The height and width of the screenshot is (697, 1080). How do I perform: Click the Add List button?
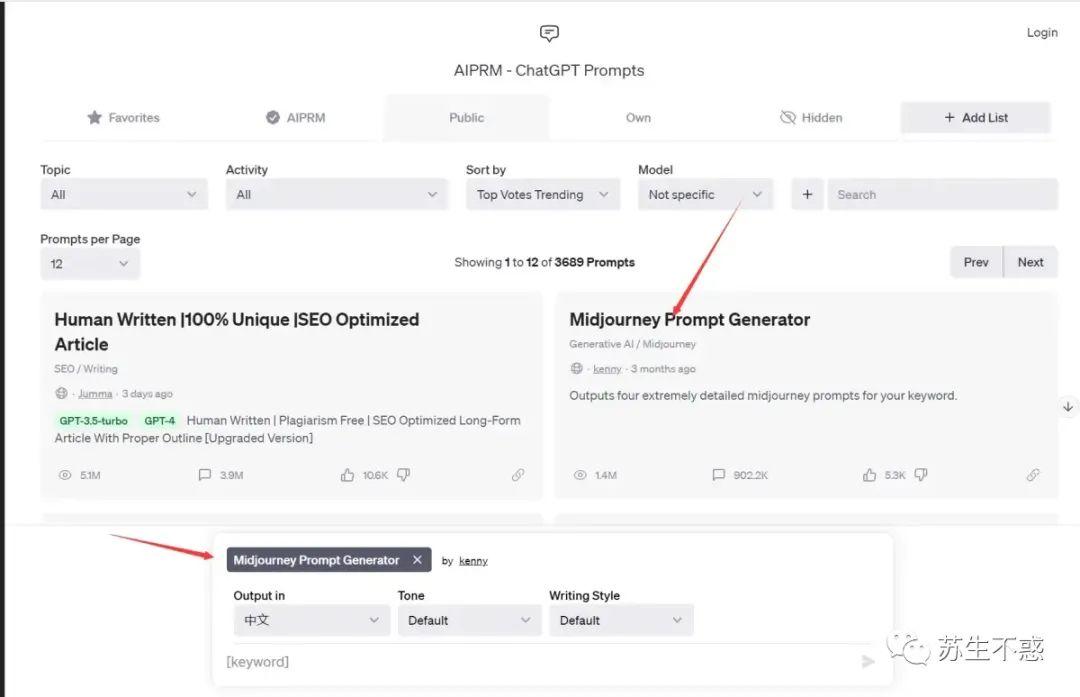[975, 118]
